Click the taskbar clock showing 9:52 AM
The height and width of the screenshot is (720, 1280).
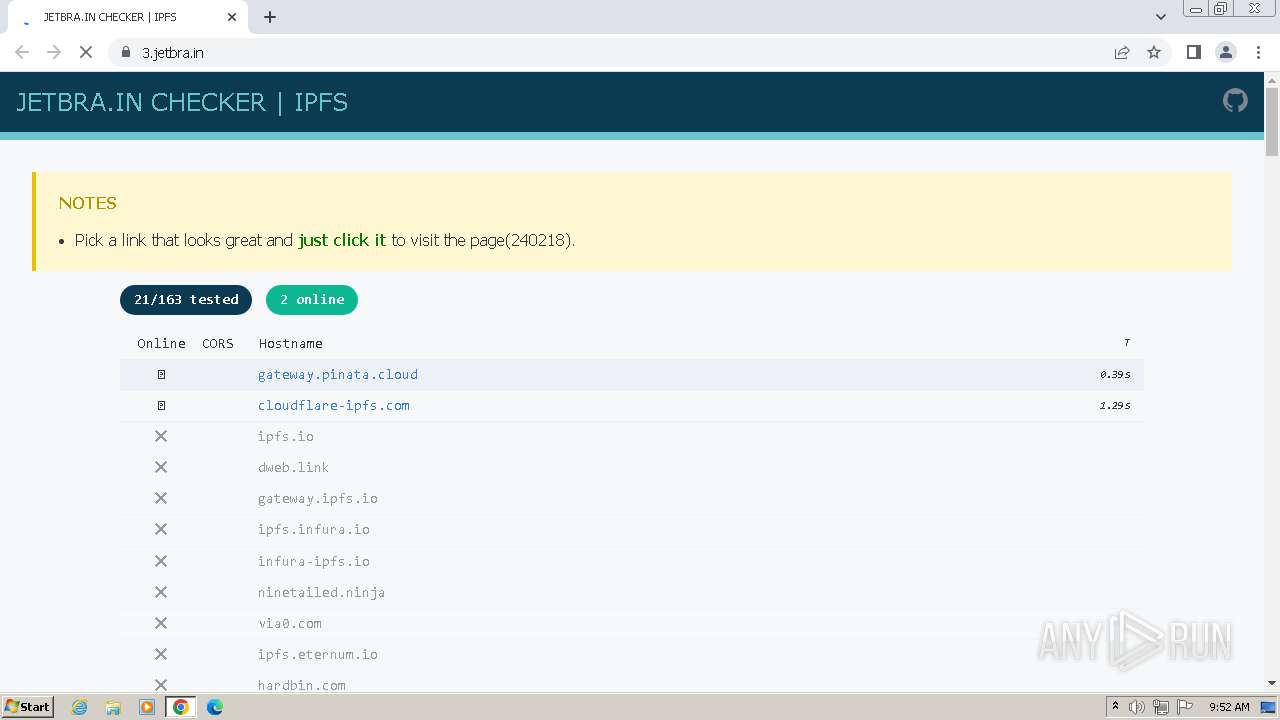(x=1229, y=707)
